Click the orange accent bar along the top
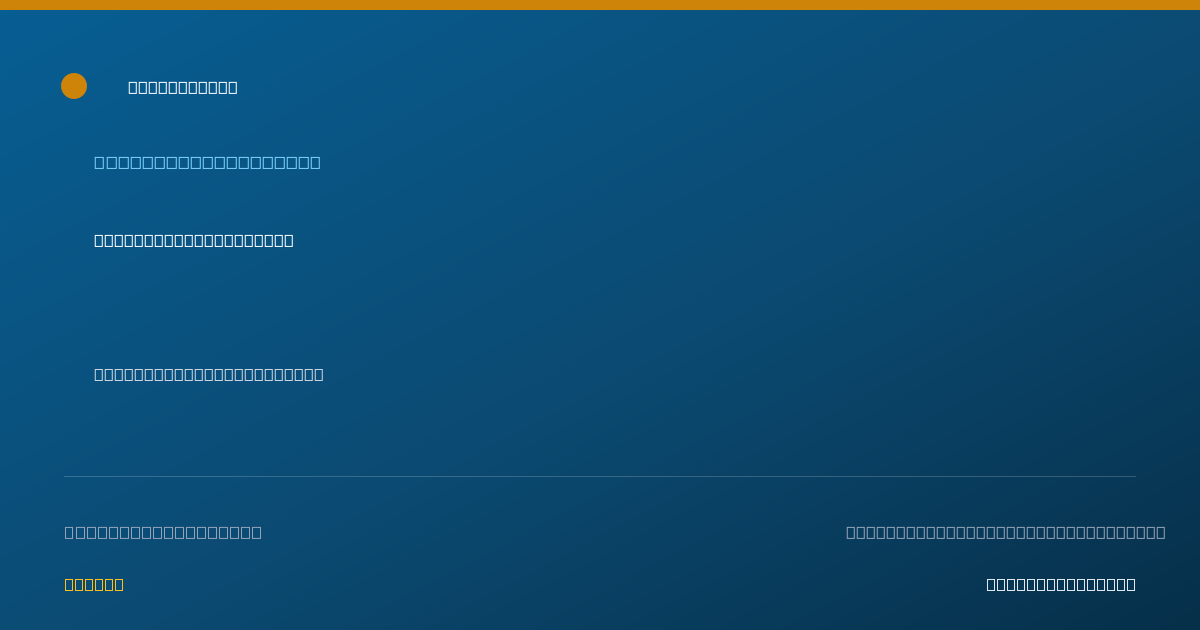 (x=600, y=5)
